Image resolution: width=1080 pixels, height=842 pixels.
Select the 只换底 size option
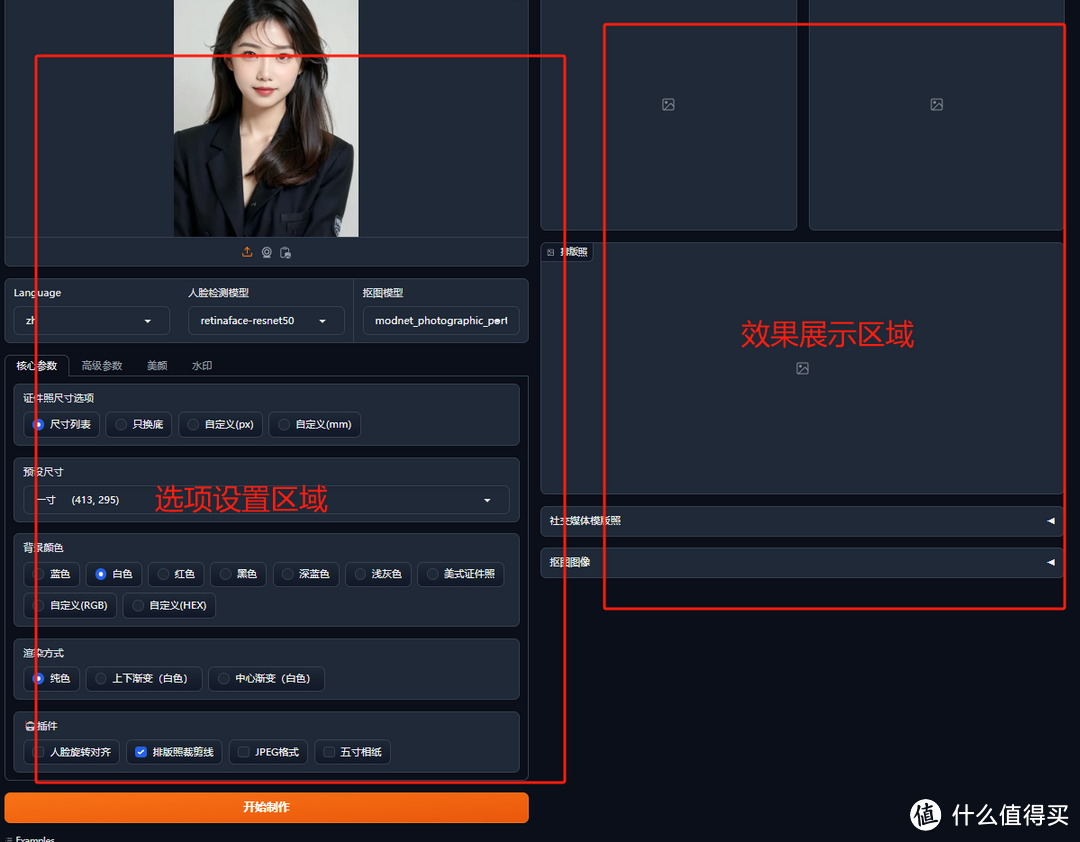(121, 424)
